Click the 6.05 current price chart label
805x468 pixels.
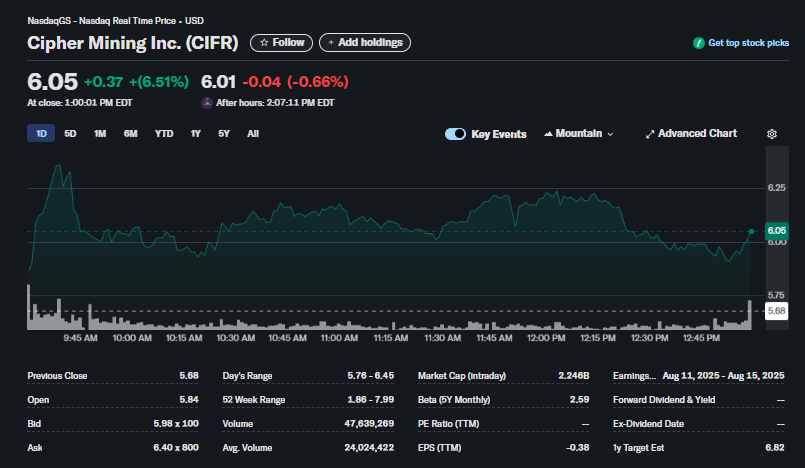click(777, 230)
